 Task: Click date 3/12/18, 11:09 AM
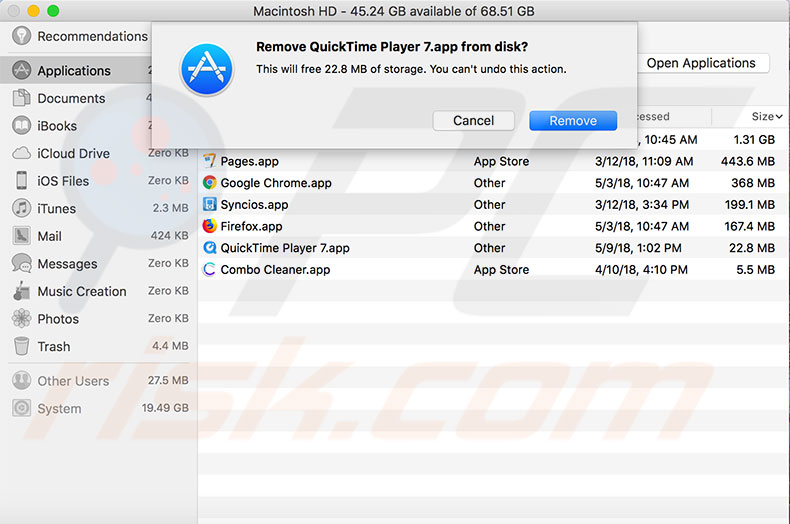pos(644,161)
